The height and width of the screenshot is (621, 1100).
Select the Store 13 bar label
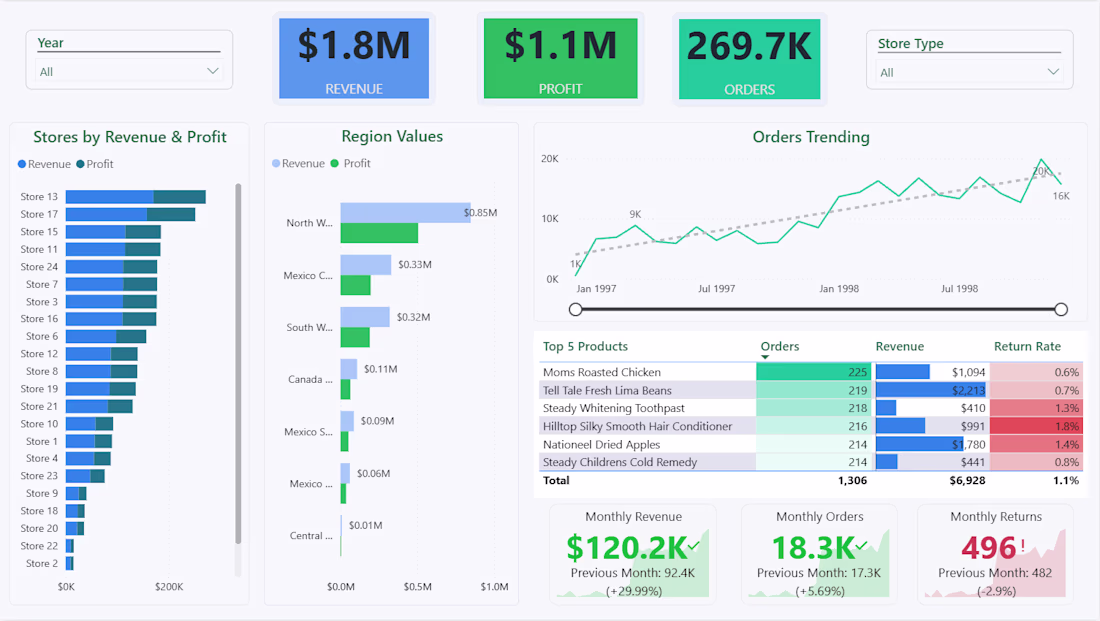(39, 196)
